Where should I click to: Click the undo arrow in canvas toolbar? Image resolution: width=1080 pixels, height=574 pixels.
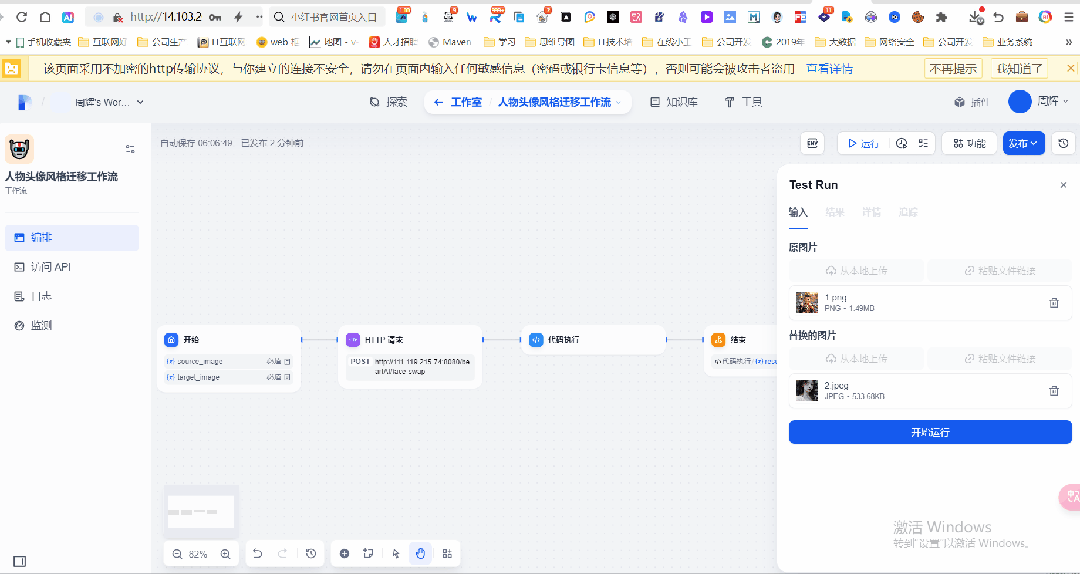coord(258,553)
